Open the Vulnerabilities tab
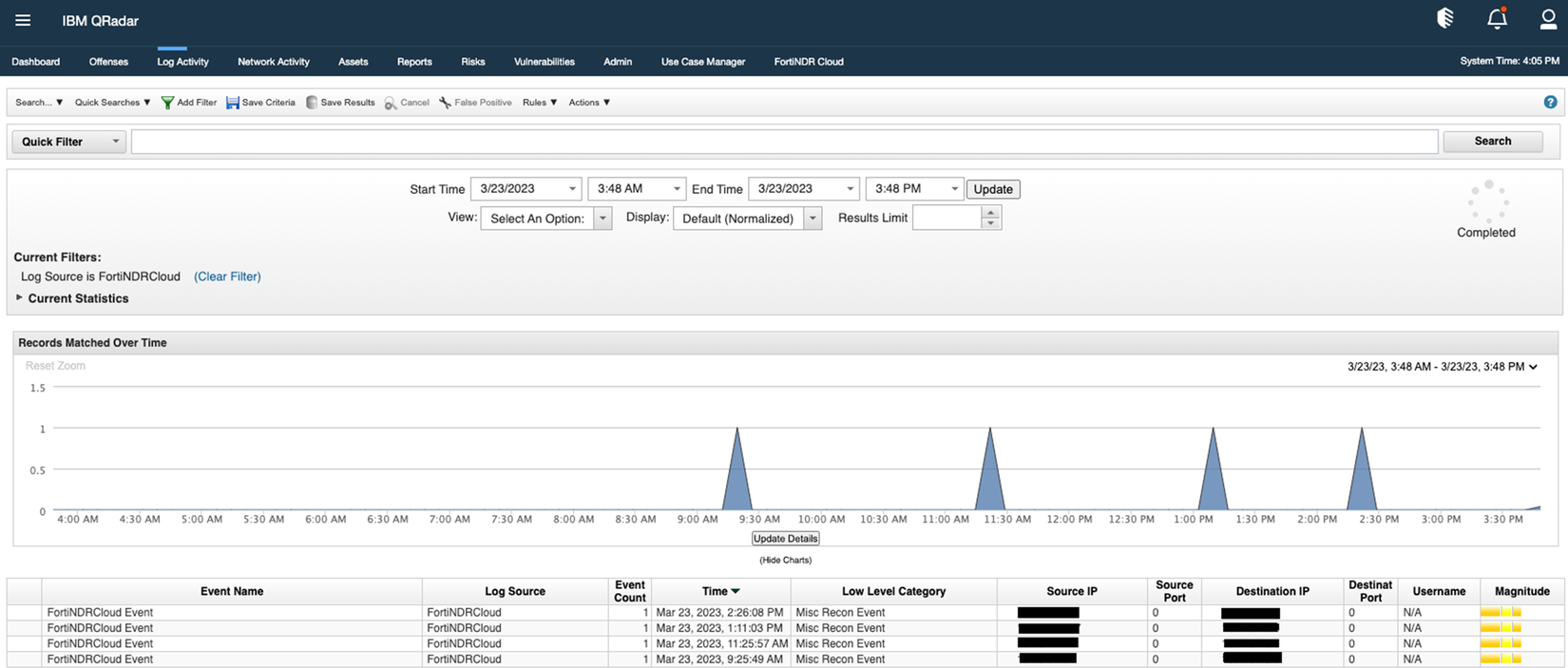The height and width of the screenshot is (668, 1568). coord(545,62)
